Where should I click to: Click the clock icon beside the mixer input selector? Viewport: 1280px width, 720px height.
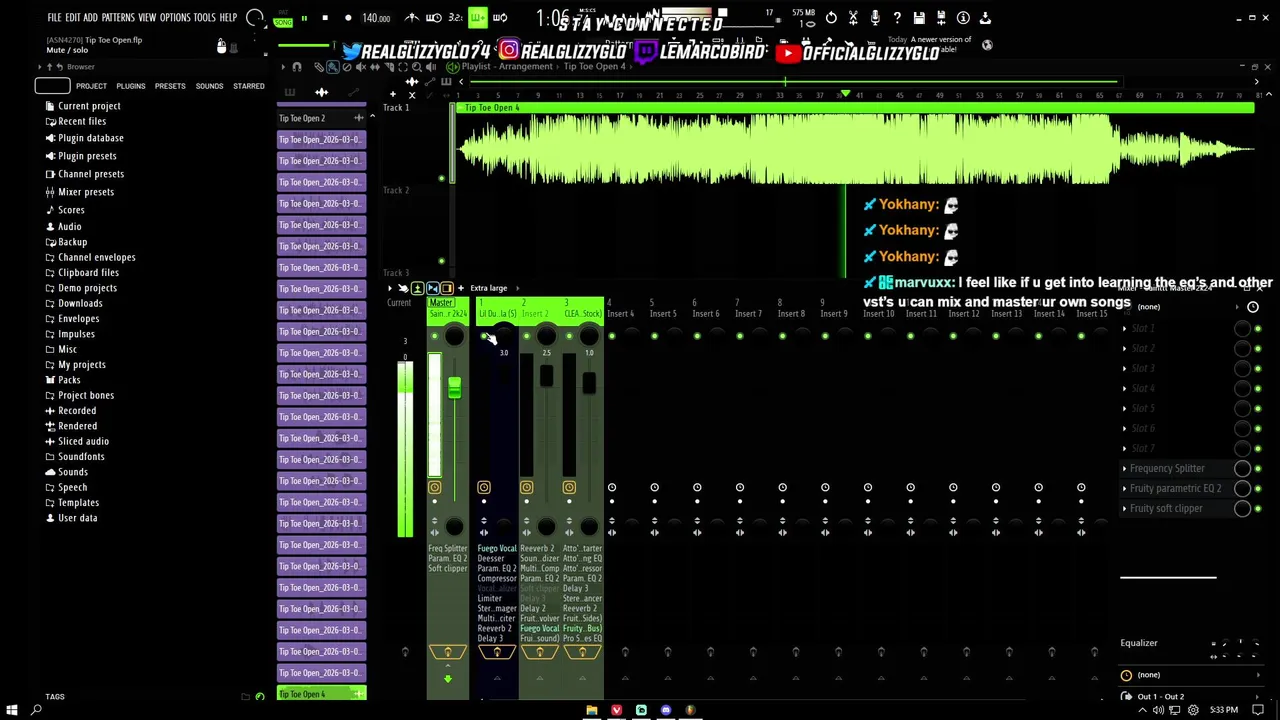point(1253,307)
